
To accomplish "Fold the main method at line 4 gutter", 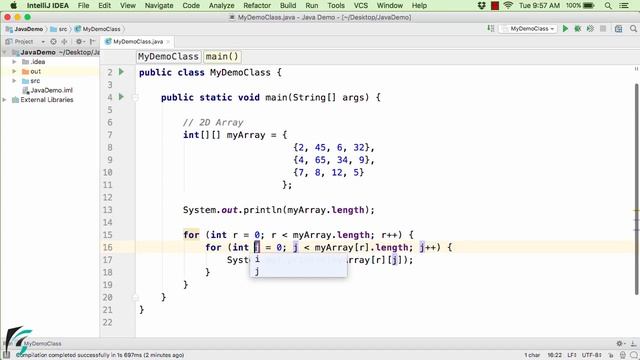I will click(x=136, y=98).
